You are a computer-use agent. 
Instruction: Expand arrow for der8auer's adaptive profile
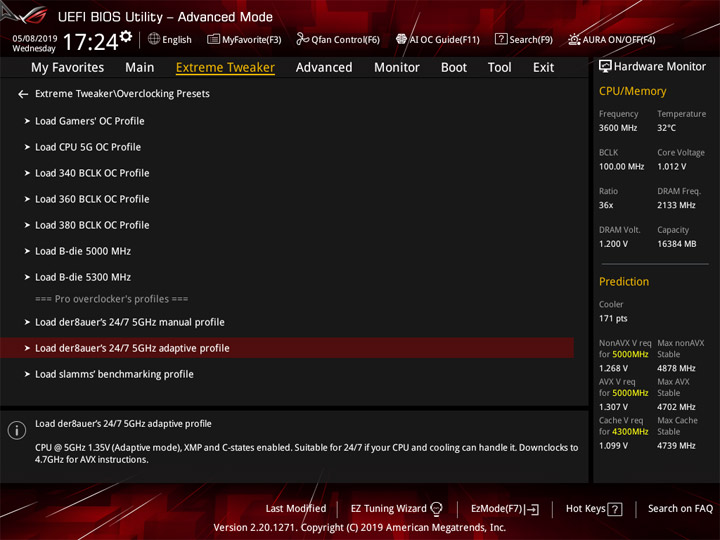27,348
